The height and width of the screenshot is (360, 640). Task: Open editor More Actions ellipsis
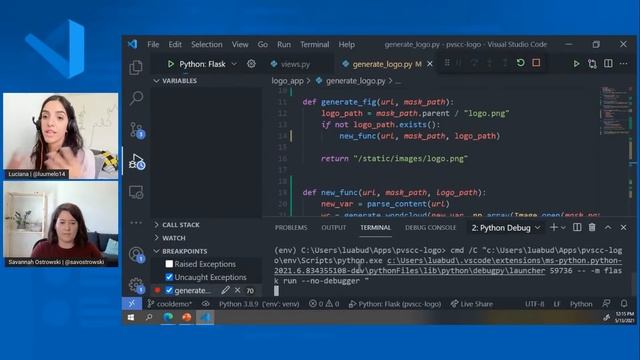click(623, 63)
